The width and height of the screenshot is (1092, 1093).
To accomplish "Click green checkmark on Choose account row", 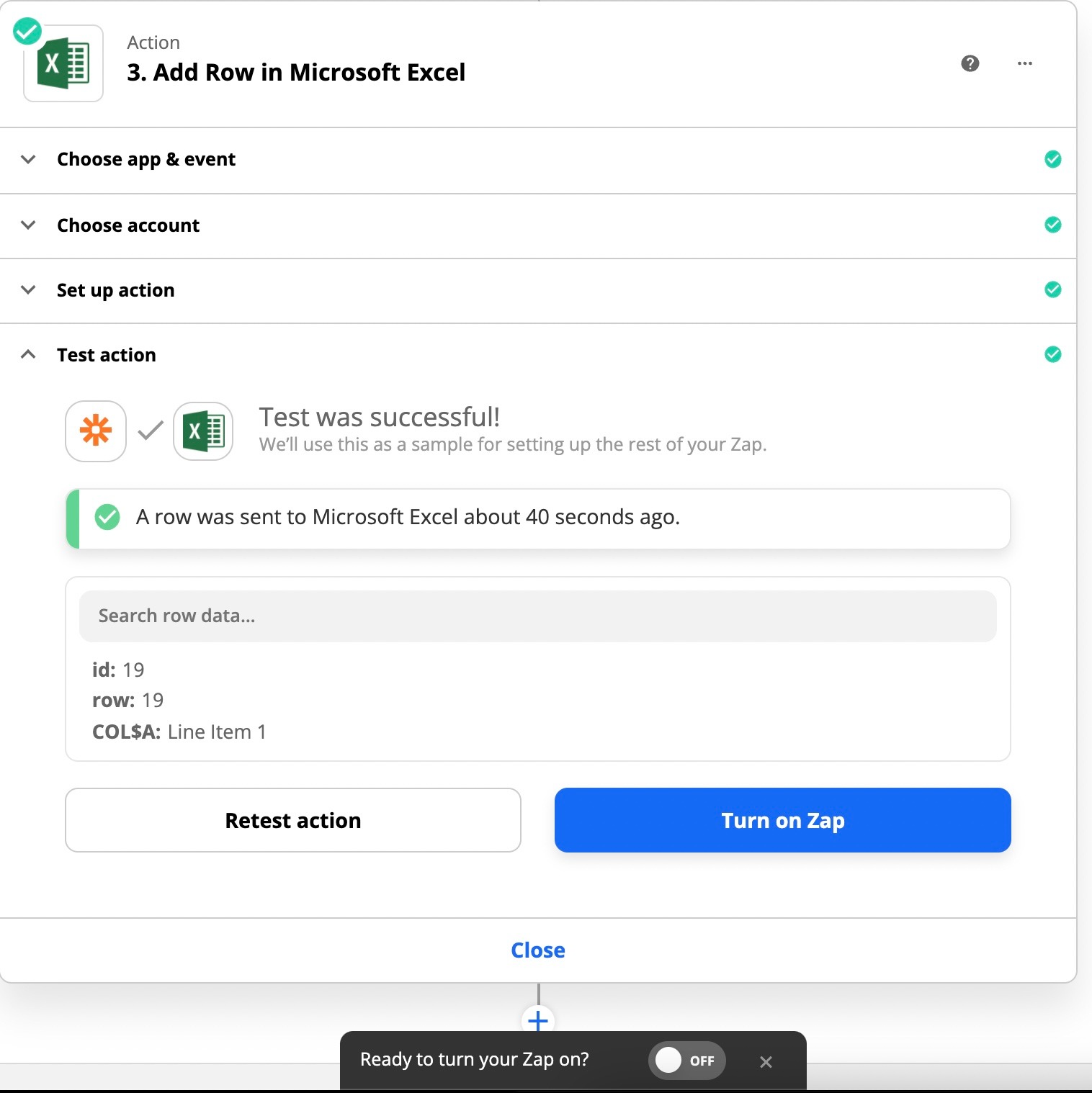I will pos(1052,225).
